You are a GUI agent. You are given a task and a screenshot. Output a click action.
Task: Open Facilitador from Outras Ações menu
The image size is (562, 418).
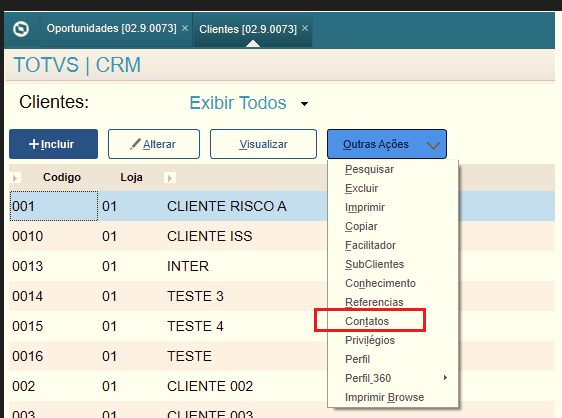click(370, 245)
